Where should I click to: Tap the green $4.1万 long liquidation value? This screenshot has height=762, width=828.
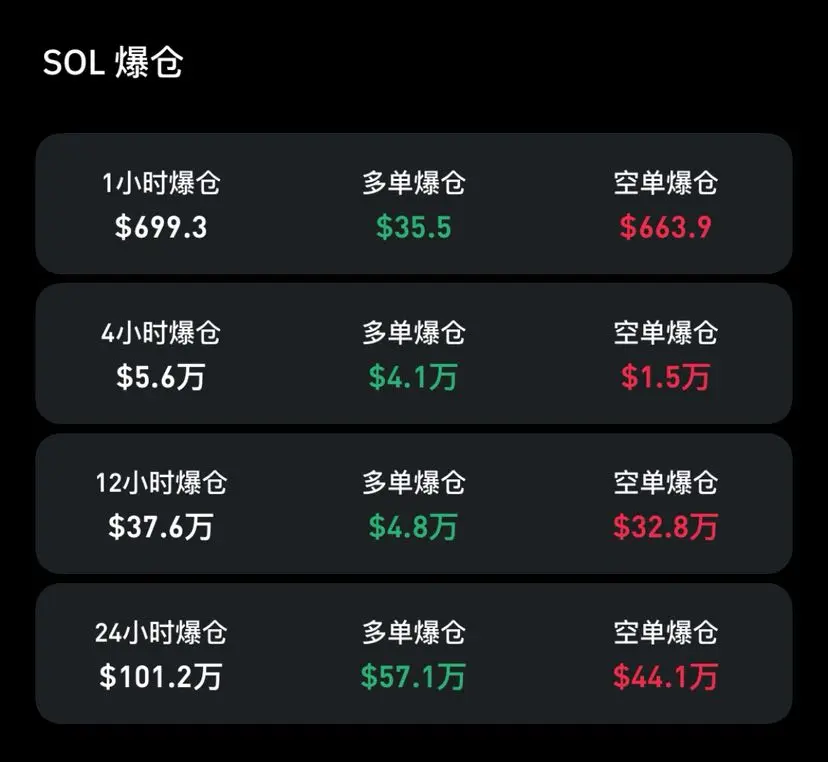(413, 377)
